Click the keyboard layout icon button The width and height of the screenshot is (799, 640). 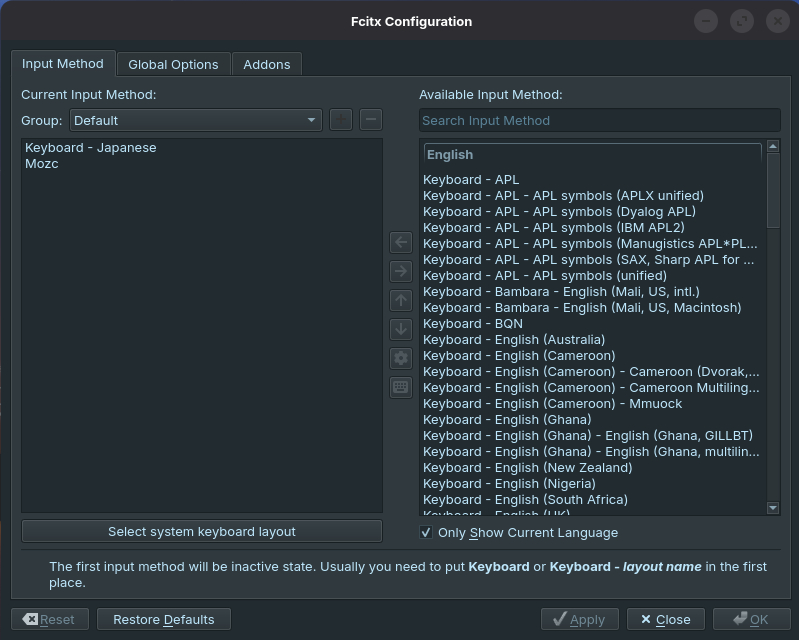click(x=401, y=387)
